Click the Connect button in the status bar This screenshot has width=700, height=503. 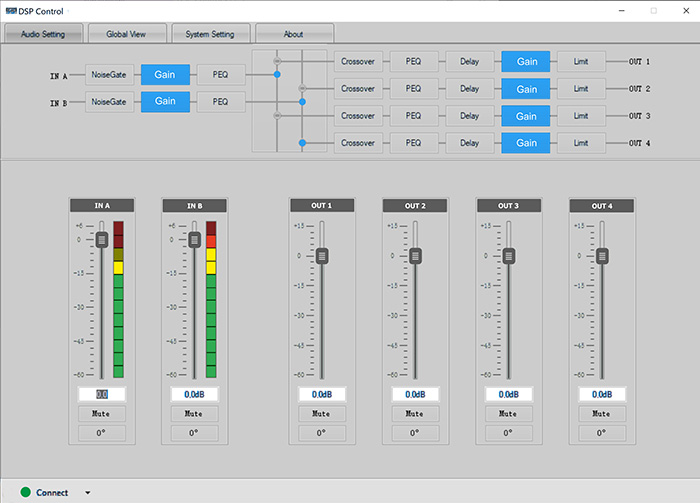click(x=44, y=492)
